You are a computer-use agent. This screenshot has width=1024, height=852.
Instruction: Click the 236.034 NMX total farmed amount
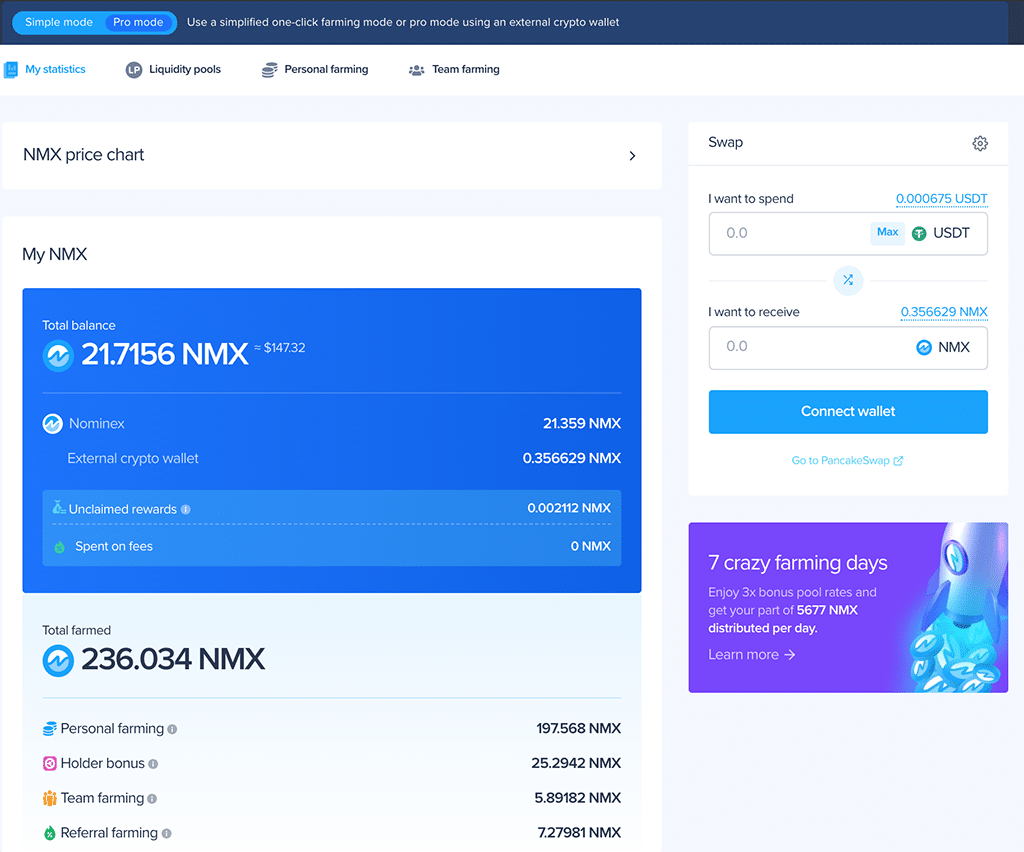[173, 659]
